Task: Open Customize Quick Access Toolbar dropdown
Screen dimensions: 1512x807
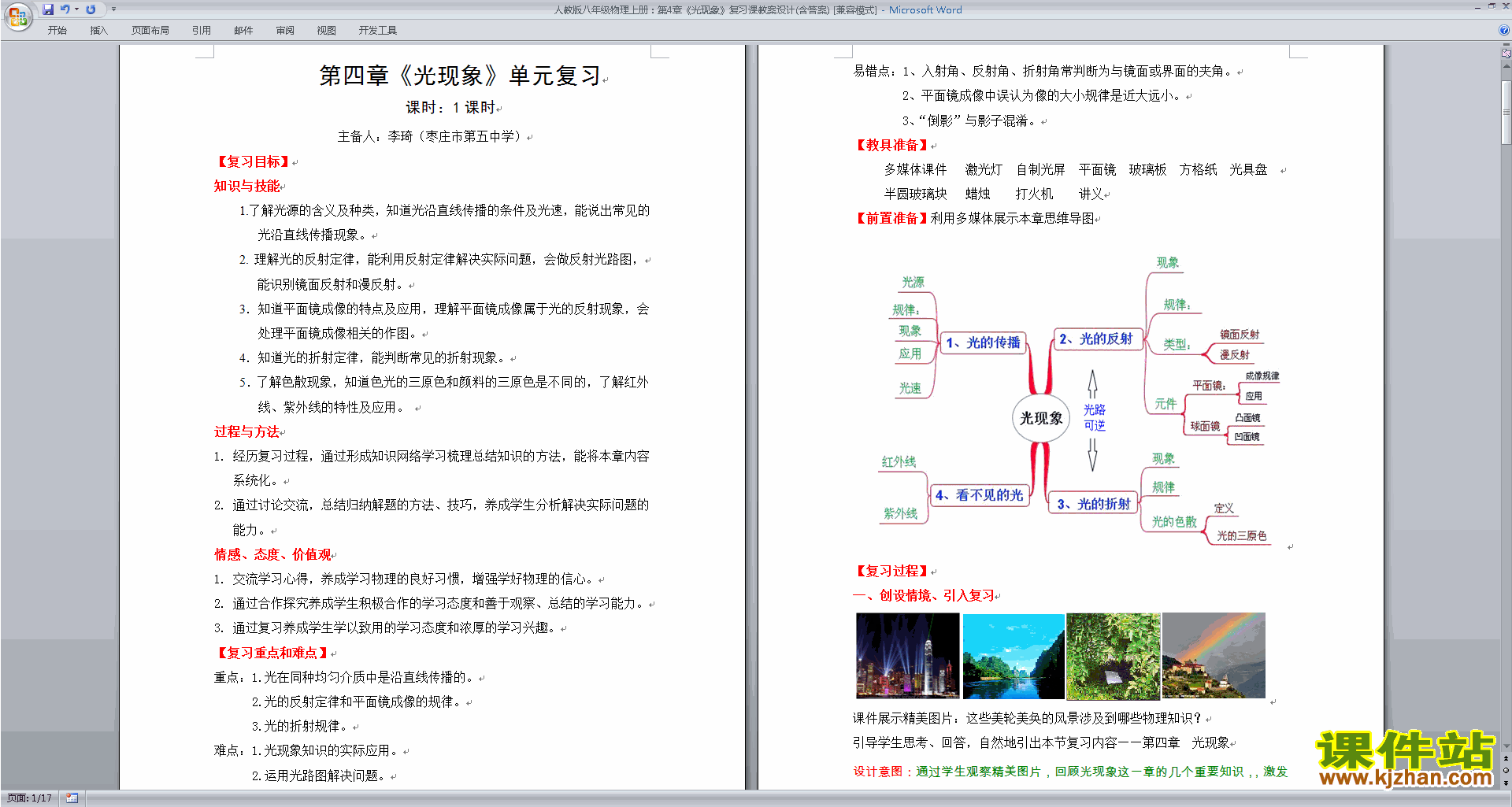Action: point(113,9)
